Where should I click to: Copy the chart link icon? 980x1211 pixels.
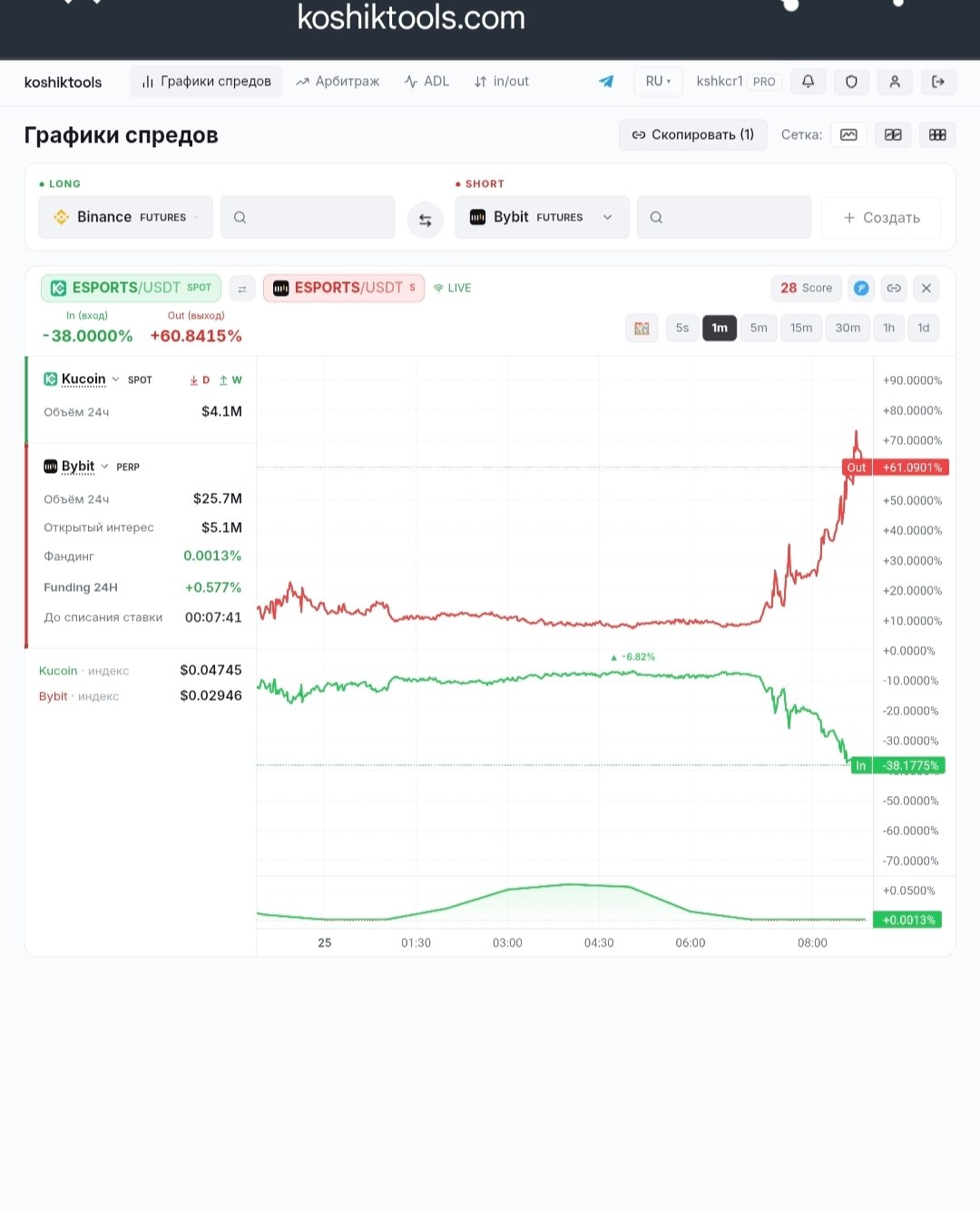point(894,288)
